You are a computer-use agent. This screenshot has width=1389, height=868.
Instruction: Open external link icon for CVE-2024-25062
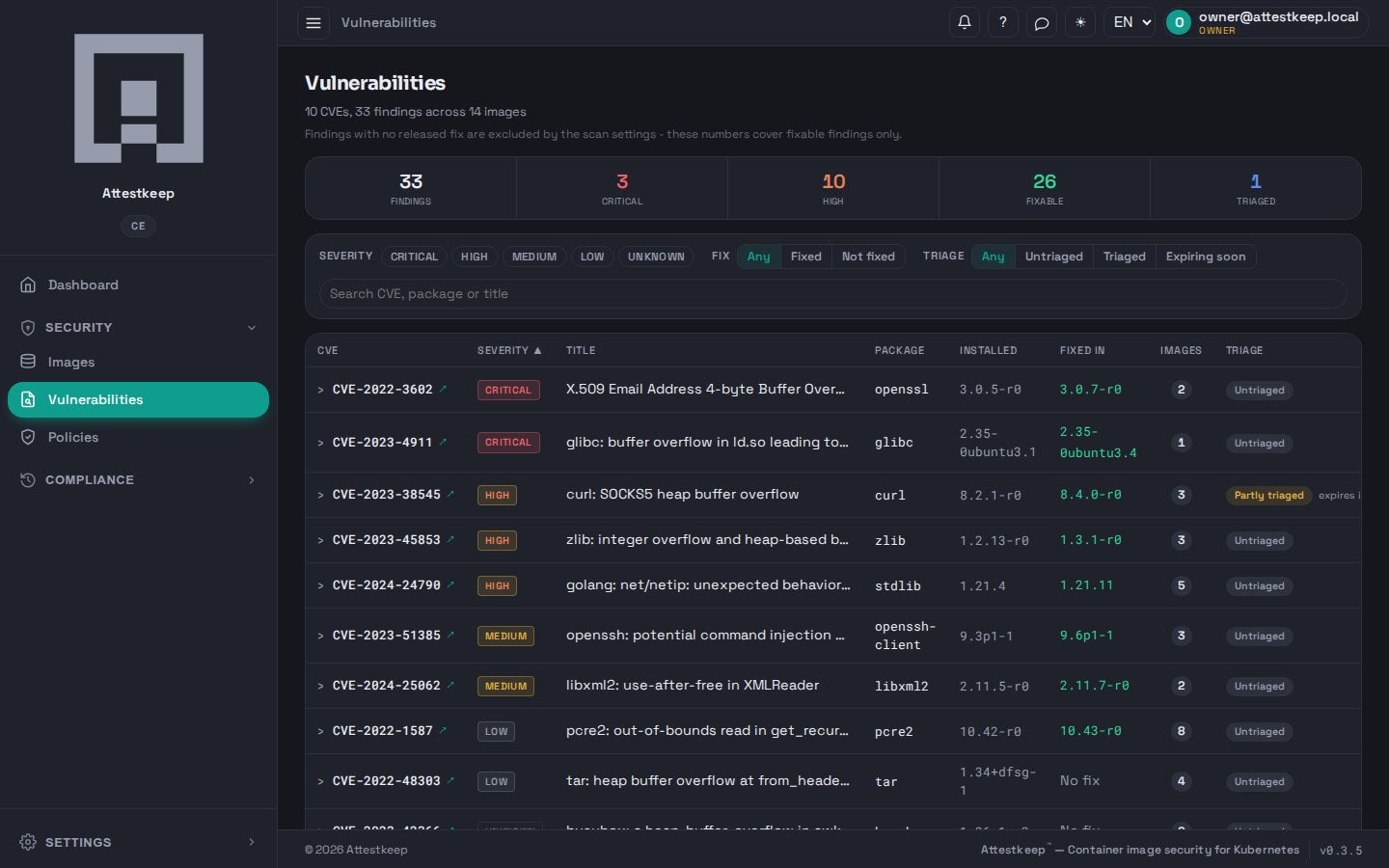point(450,685)
